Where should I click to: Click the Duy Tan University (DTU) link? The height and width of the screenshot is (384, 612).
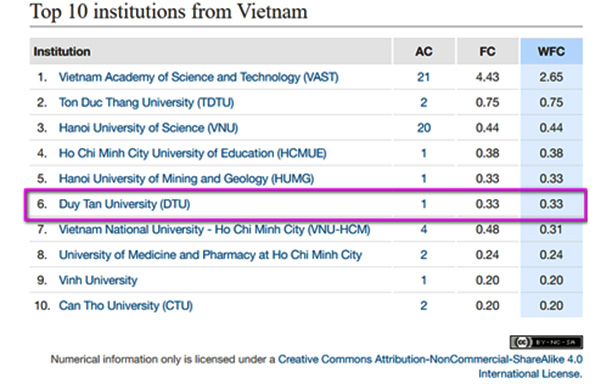click(125, 204)
